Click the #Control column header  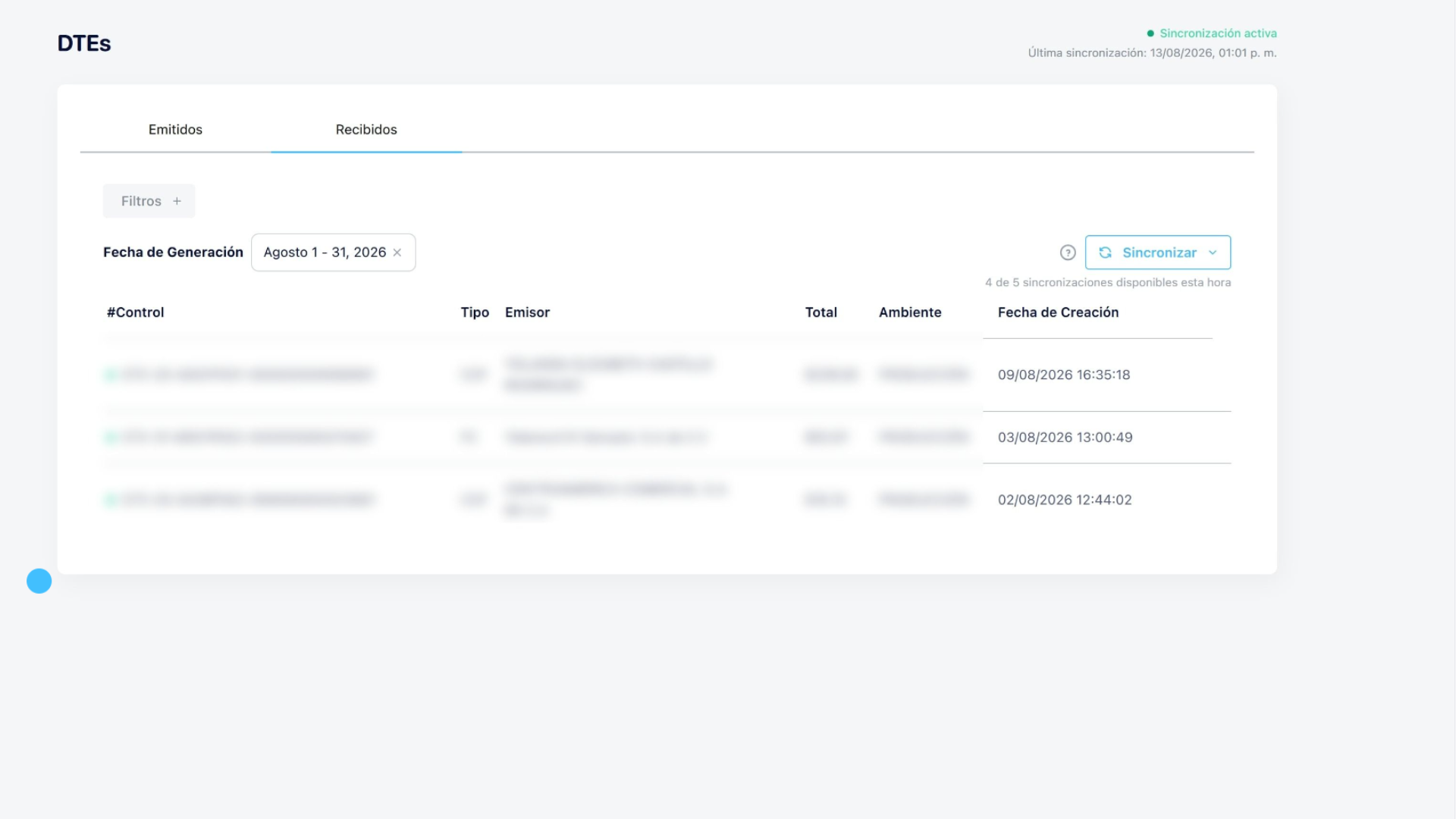136,312
